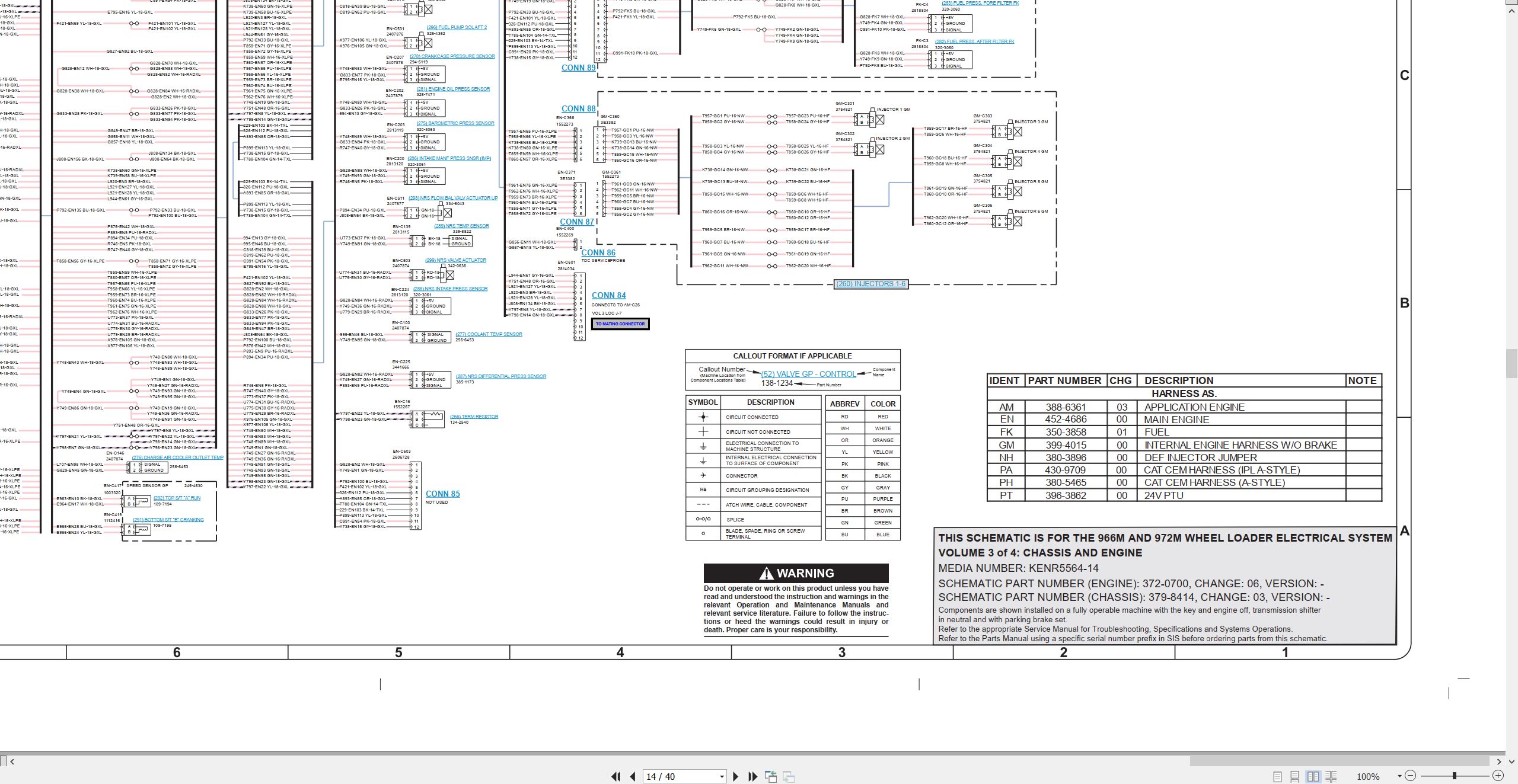This screenshot has height=784, width=1518.
Task: Select part number 388-6361 in harness table
Action: click(1066, 407)
